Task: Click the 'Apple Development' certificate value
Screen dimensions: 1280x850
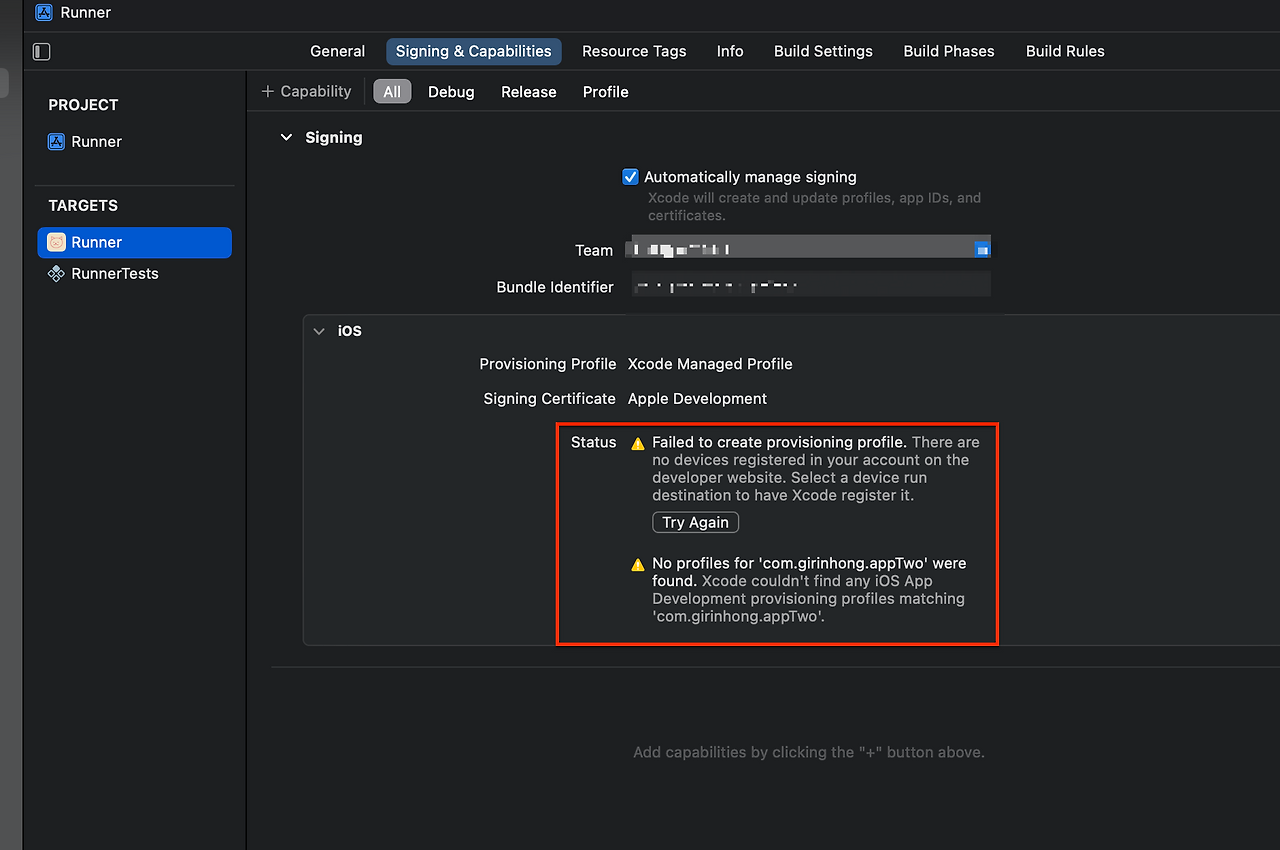Action: coord(698,399)
